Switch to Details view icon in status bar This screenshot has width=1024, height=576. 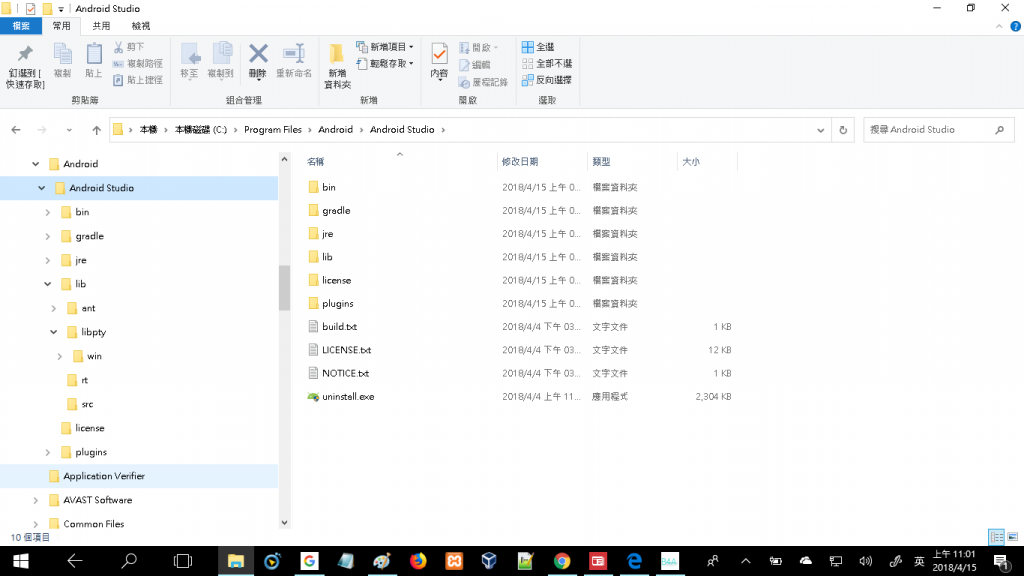[x=997, y=537]
